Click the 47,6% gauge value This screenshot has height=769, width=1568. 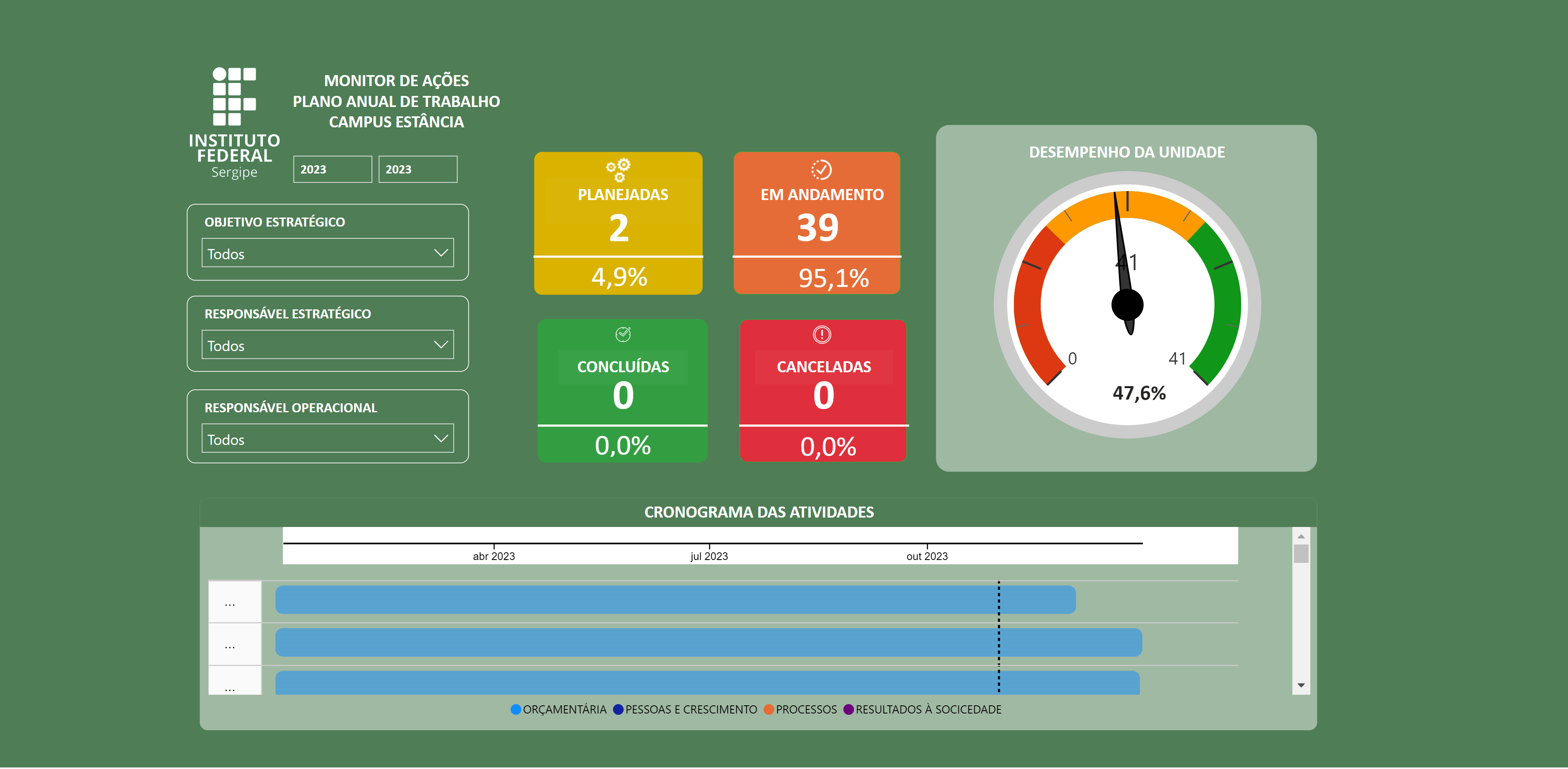1139,393
